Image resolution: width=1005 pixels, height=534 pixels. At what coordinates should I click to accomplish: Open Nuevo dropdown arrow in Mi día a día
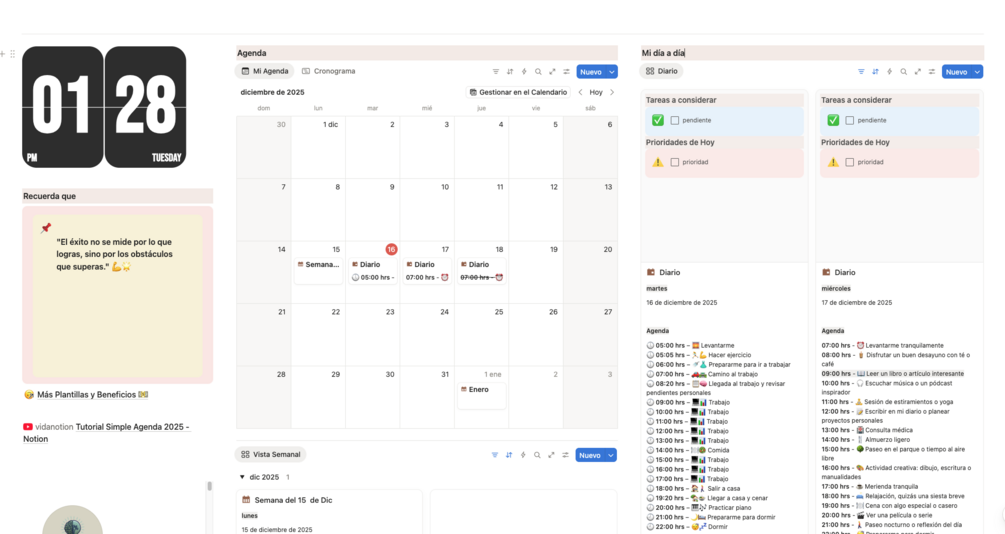(x=977, y=72)
